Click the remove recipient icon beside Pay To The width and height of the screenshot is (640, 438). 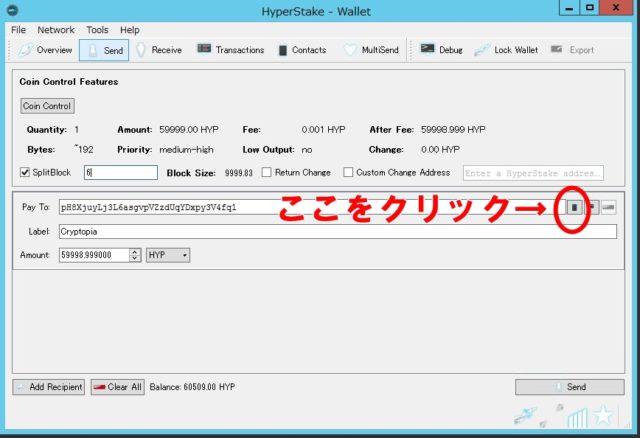click(609, 207)
